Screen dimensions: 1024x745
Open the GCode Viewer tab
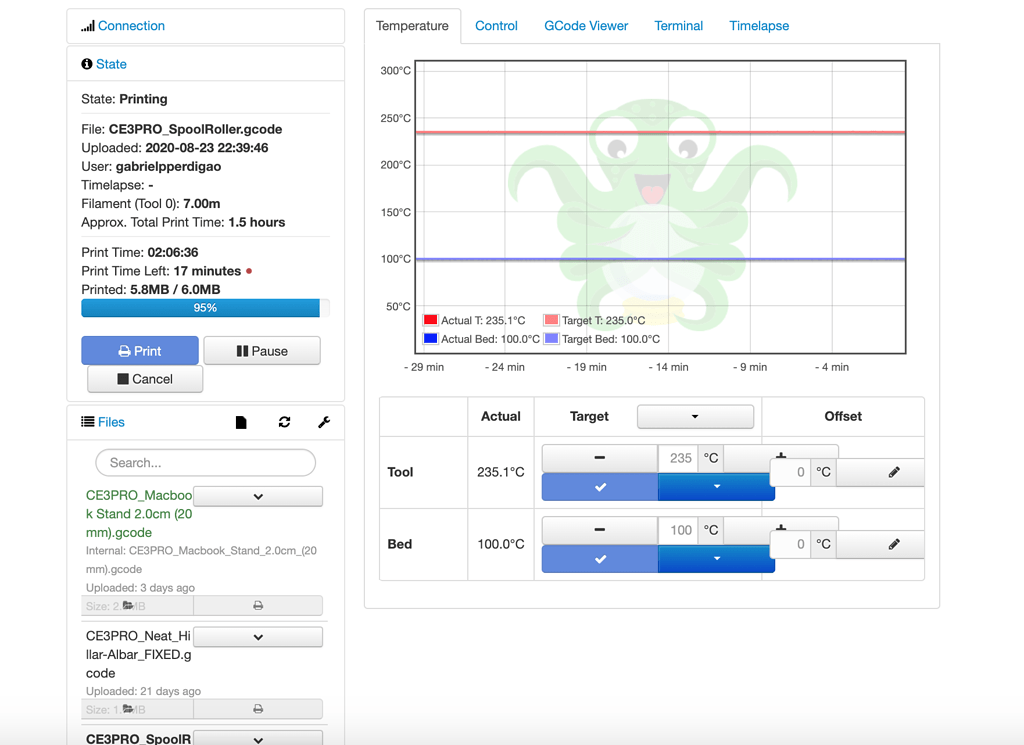click(586, 25)
